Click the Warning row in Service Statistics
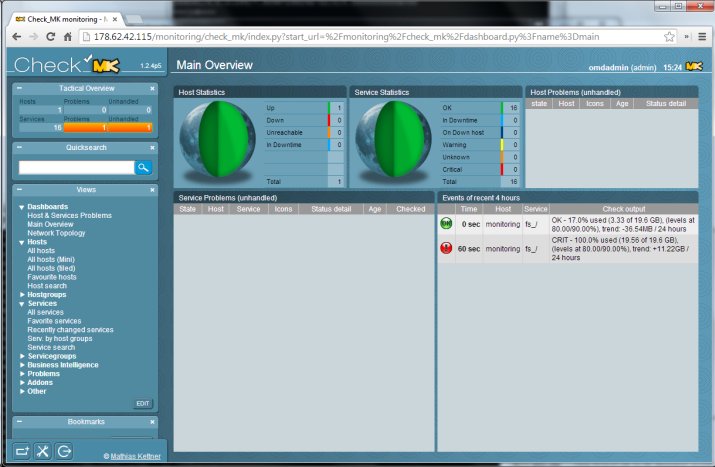This screenshot has width=715, height=467. pos(480,145)
